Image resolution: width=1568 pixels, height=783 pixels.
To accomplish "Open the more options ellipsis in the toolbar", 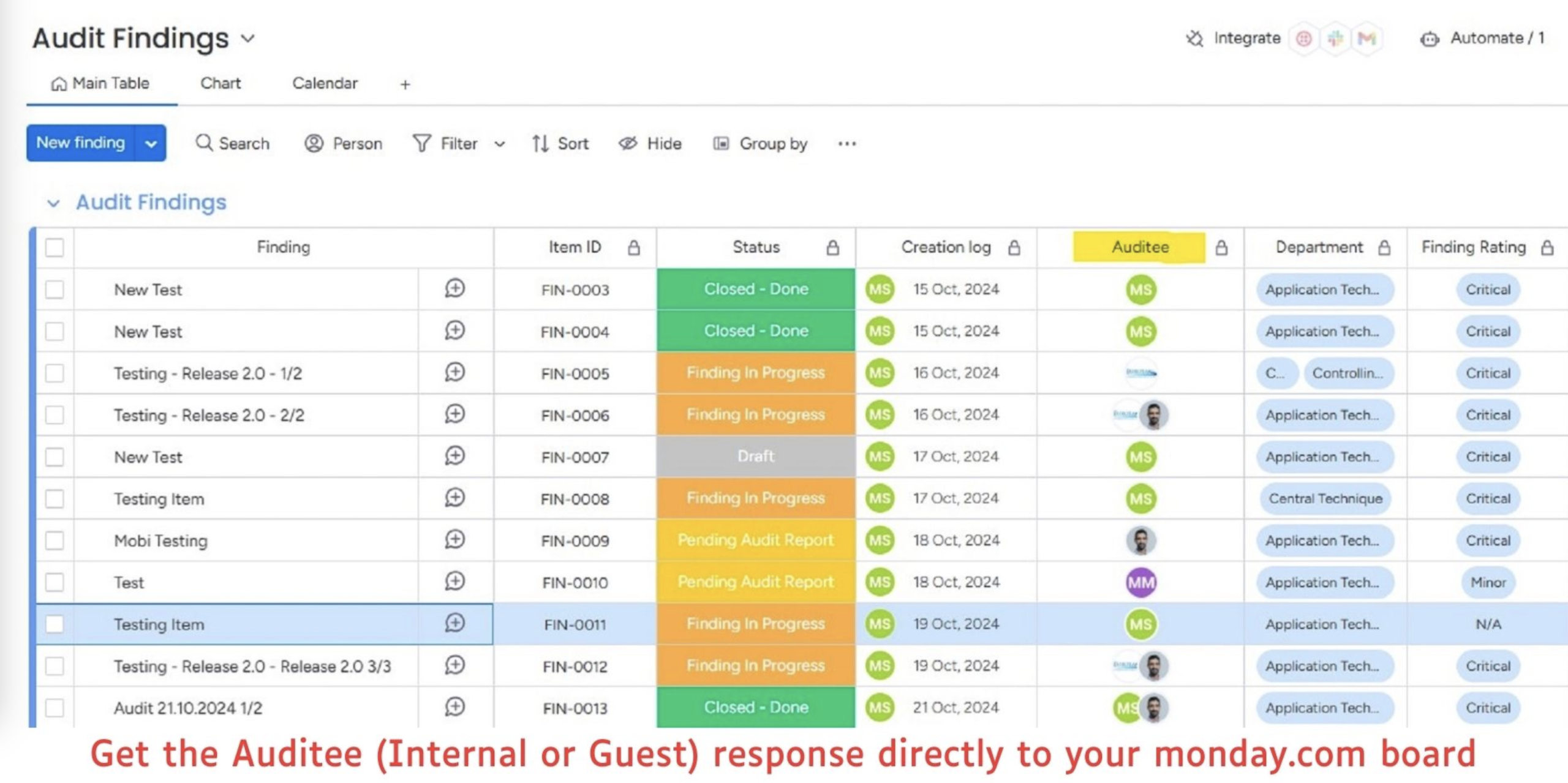I will click(847, 143).
